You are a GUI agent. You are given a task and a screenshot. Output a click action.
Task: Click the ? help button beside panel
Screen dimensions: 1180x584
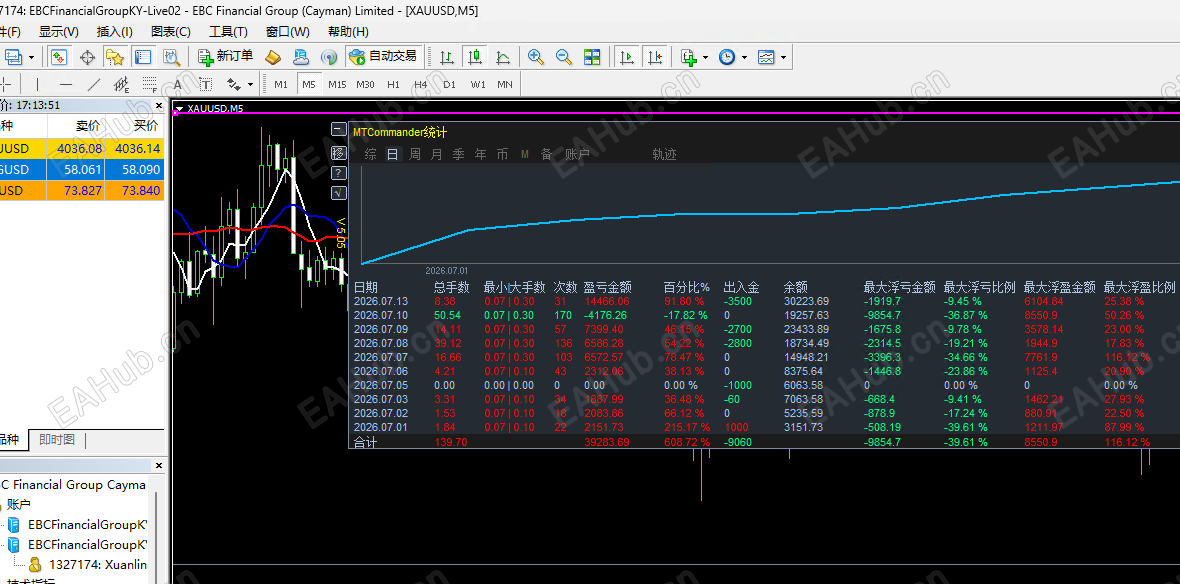point(339,172)
